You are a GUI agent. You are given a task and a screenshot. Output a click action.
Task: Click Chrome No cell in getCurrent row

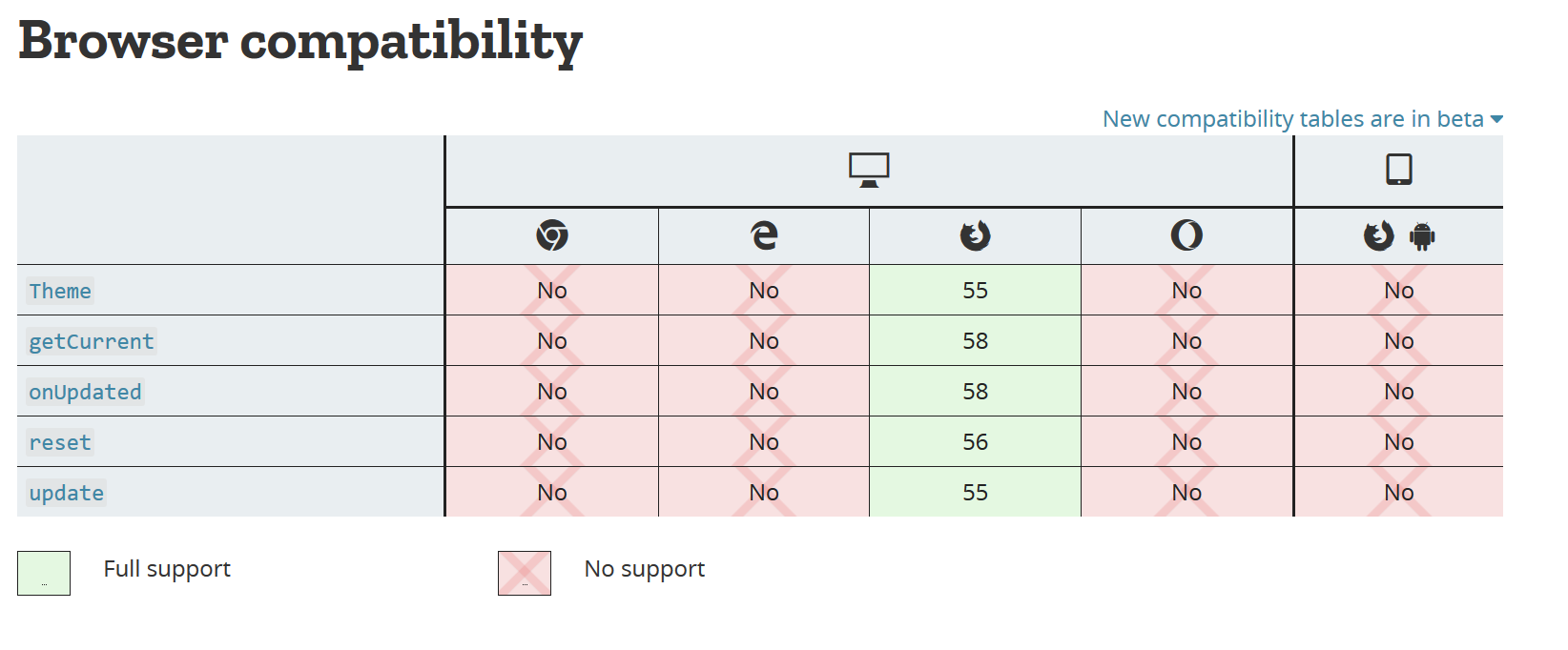(x=552, y=341)
